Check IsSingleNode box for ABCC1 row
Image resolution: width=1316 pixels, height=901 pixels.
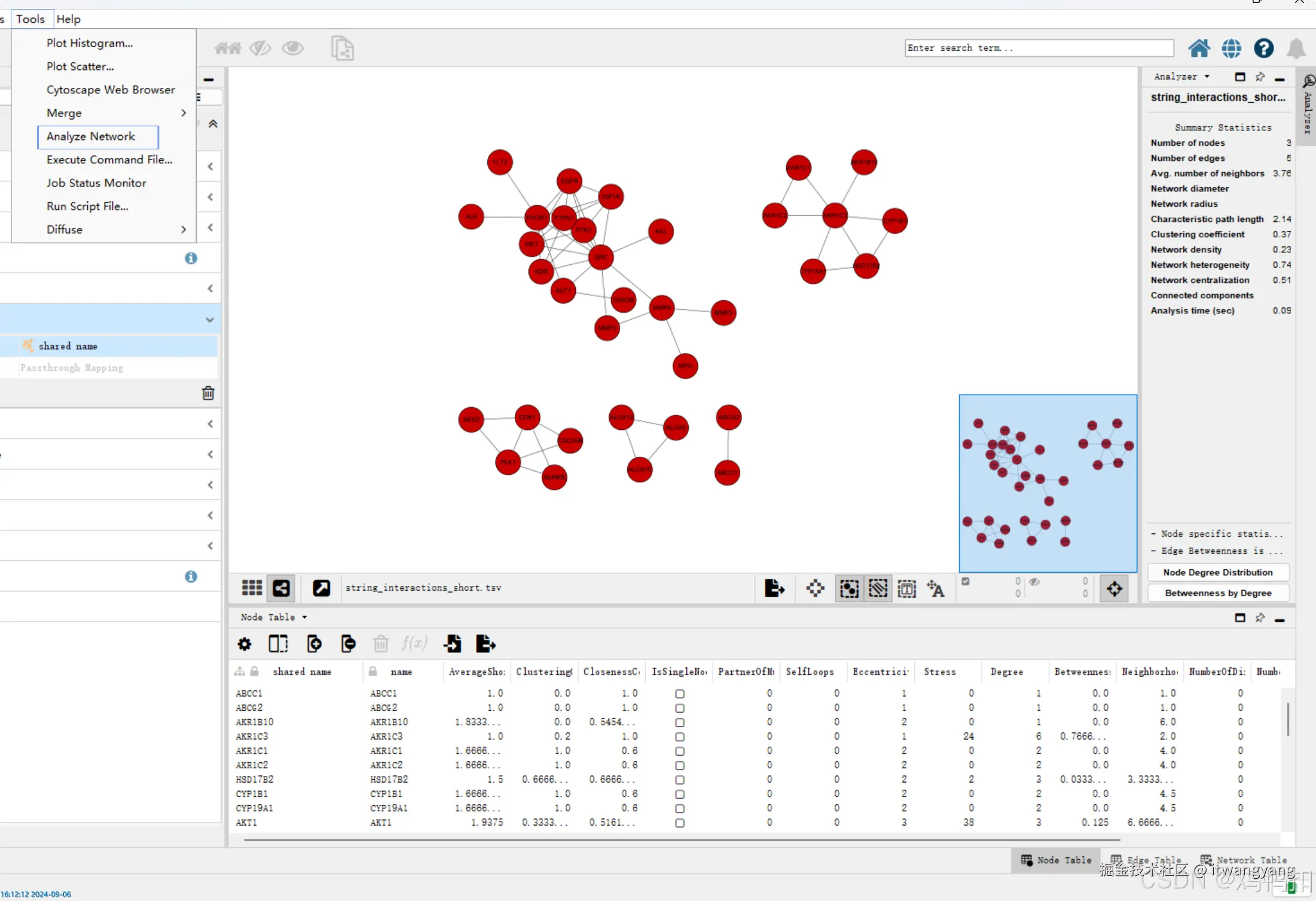coord(680,694)
